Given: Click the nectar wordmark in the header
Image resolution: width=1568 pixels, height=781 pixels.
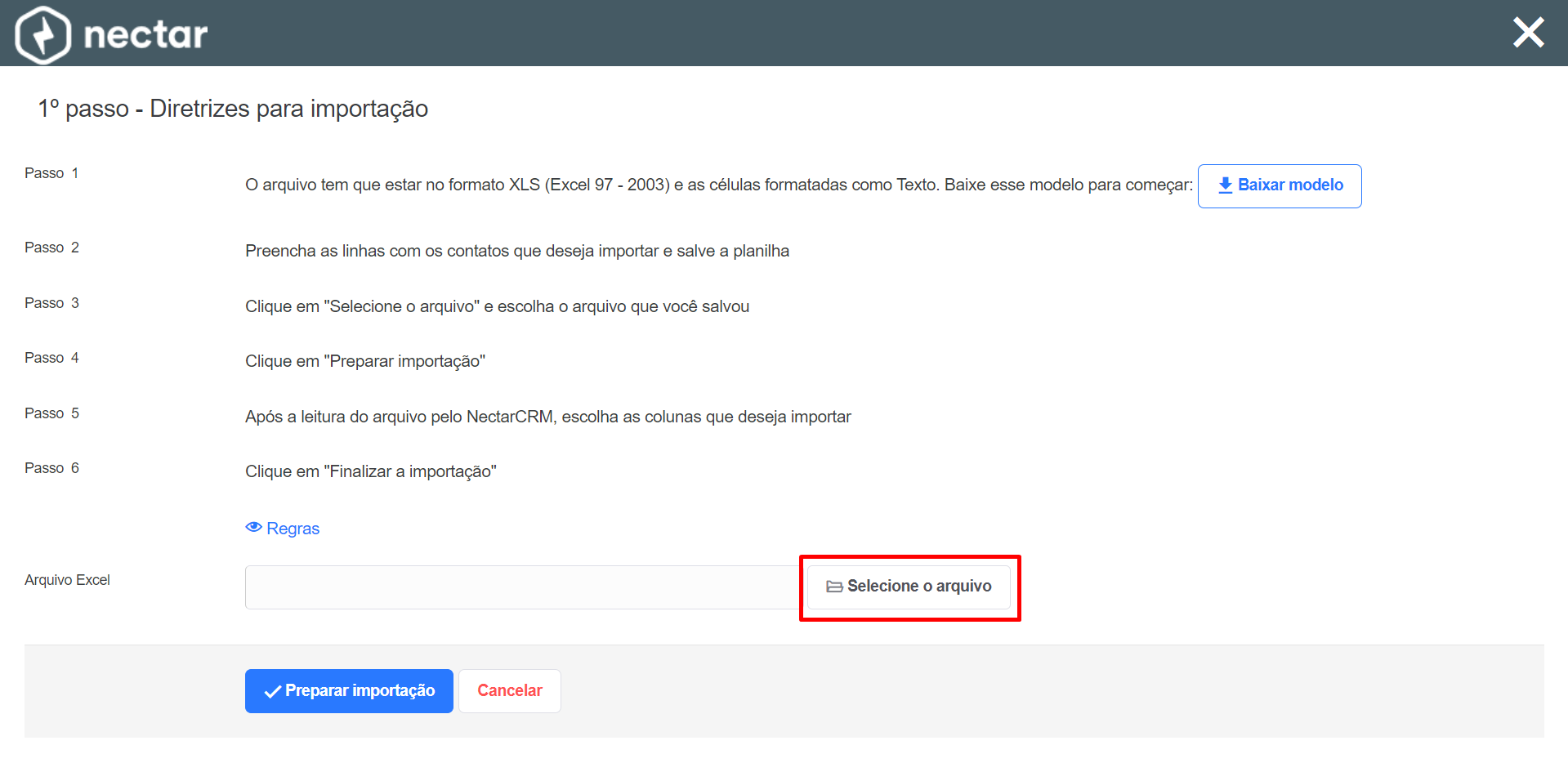Looking at the screenshot, I should coord(145,35).
